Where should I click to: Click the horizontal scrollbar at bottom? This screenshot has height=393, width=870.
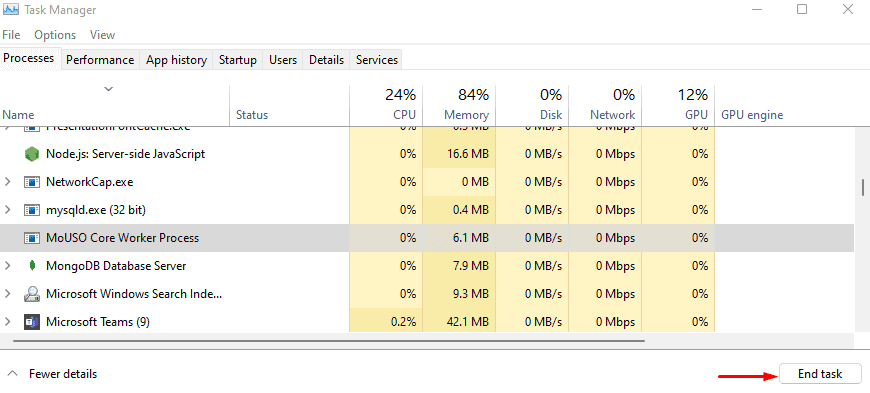(x=328, y=340)
